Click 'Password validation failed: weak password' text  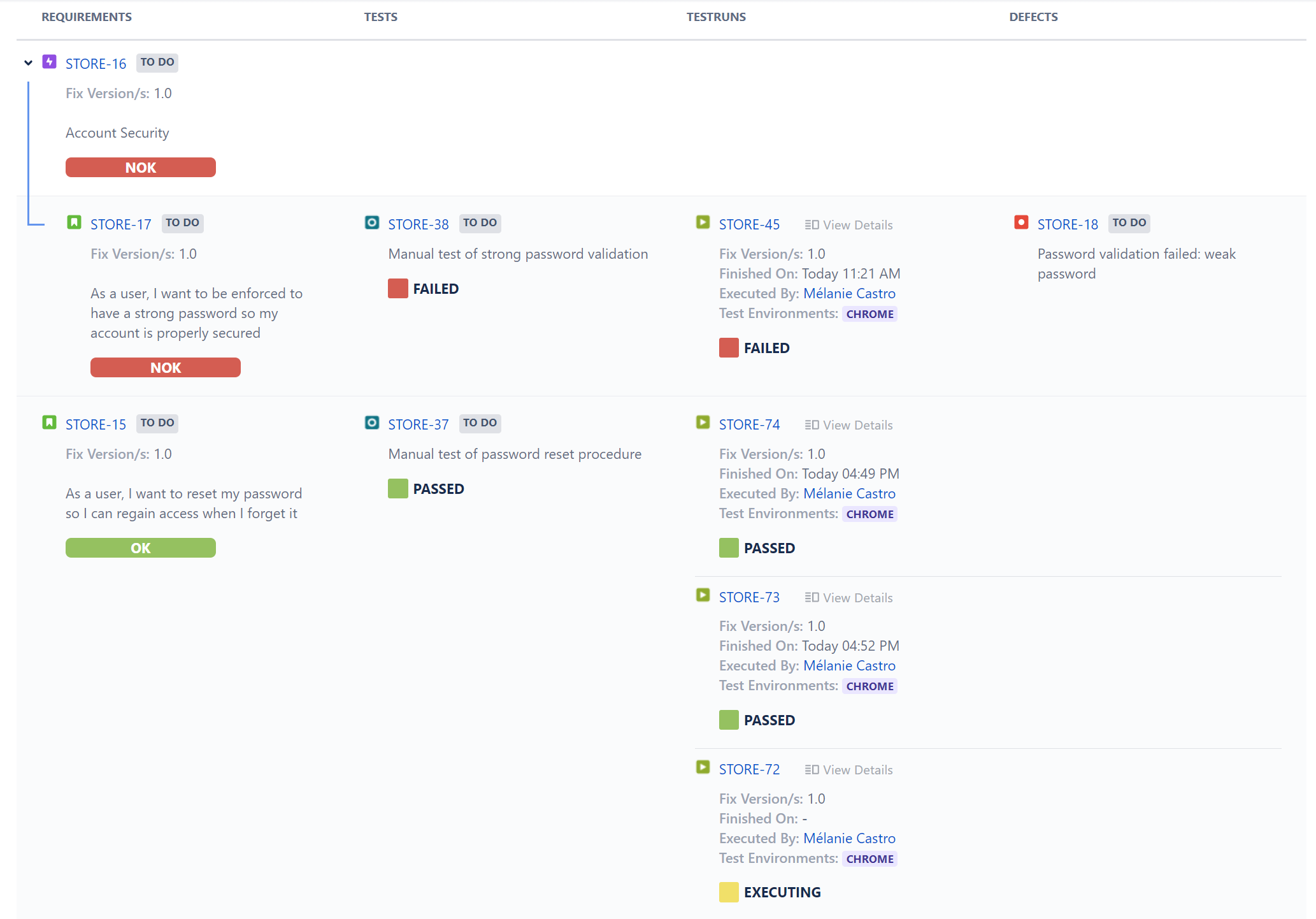[1136, 264]
